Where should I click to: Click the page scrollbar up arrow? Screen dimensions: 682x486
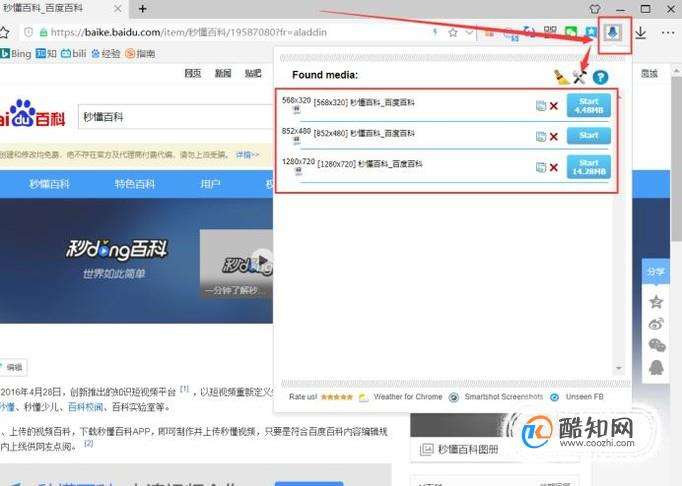point(676,71)
